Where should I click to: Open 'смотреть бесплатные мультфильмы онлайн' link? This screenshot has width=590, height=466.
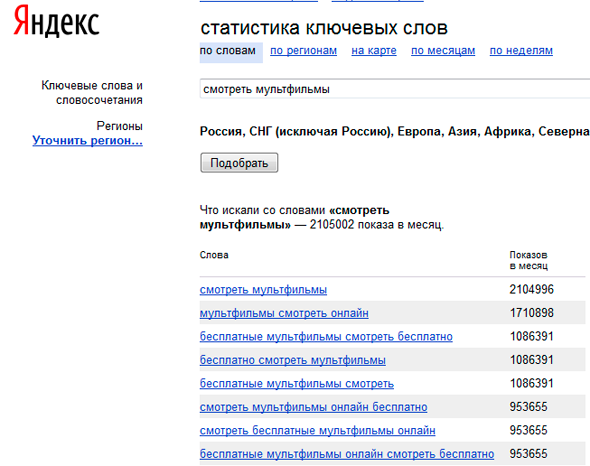coord(317,431)
